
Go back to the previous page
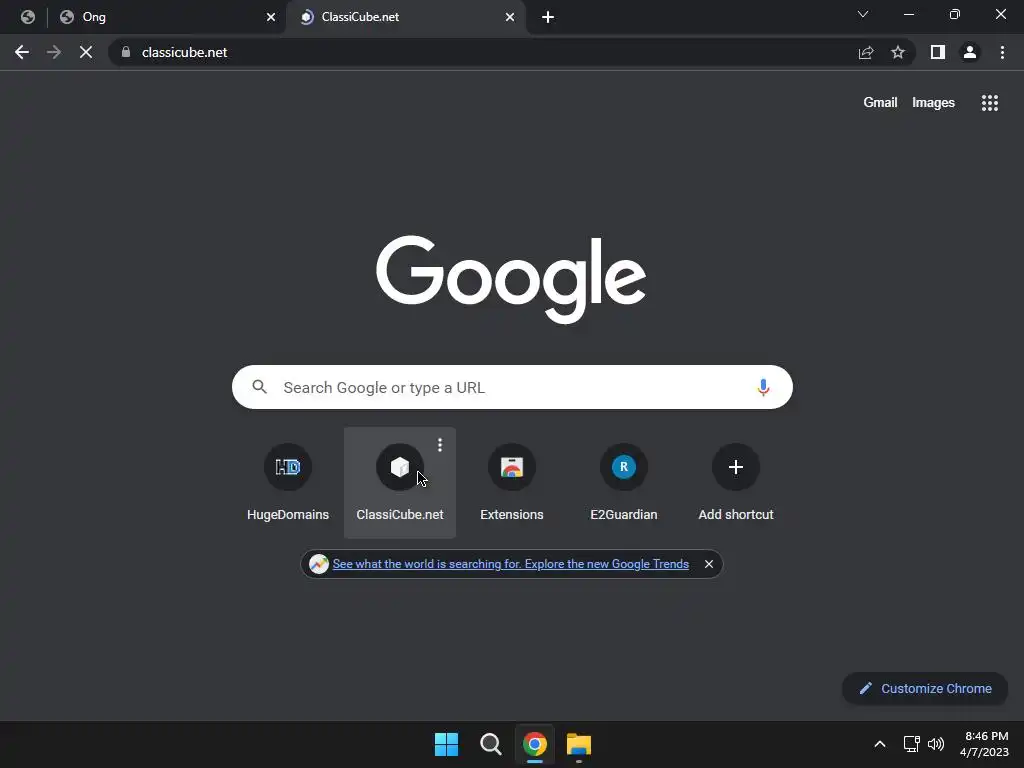pos(22,52)
